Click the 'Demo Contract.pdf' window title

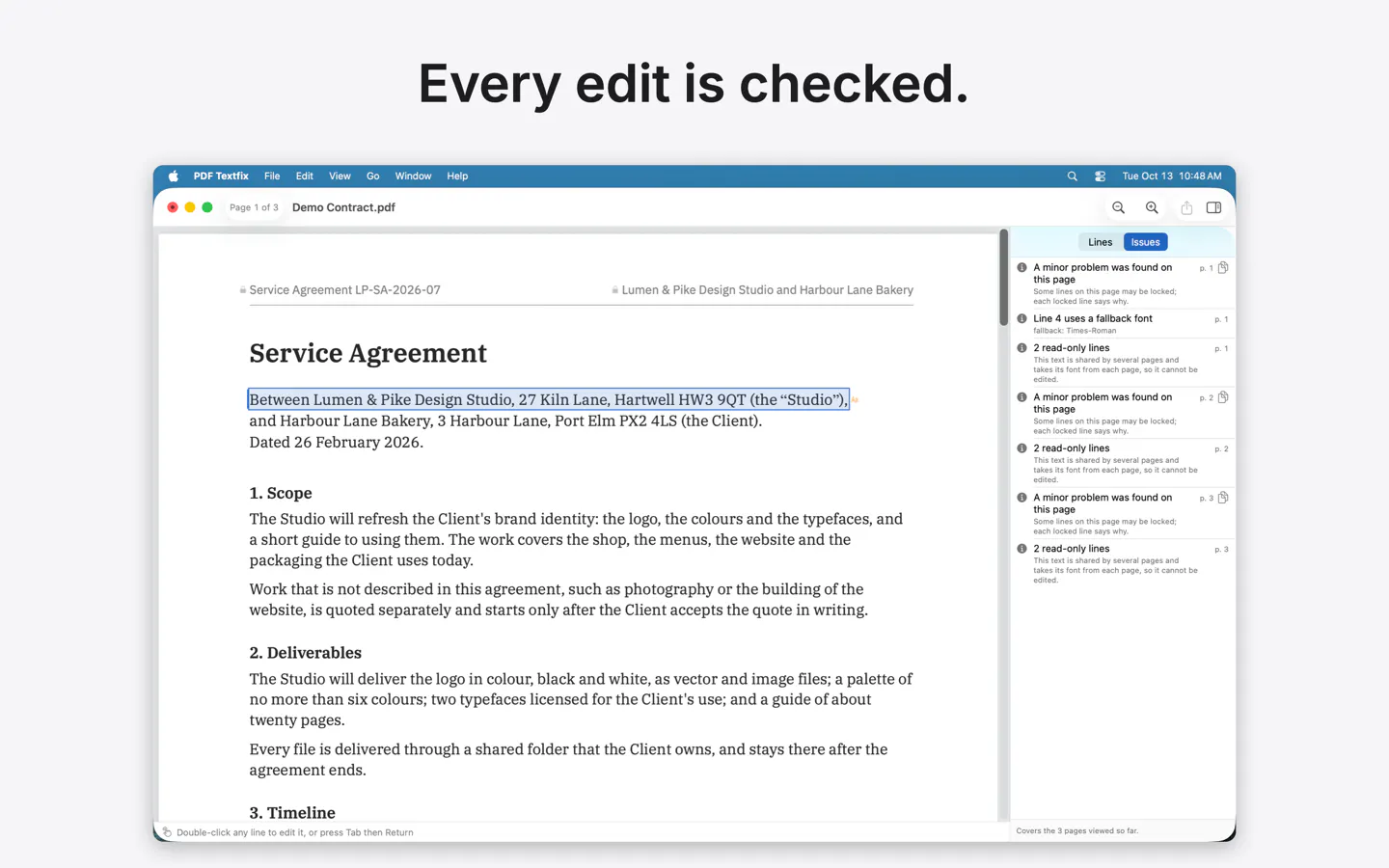(343, 207)
